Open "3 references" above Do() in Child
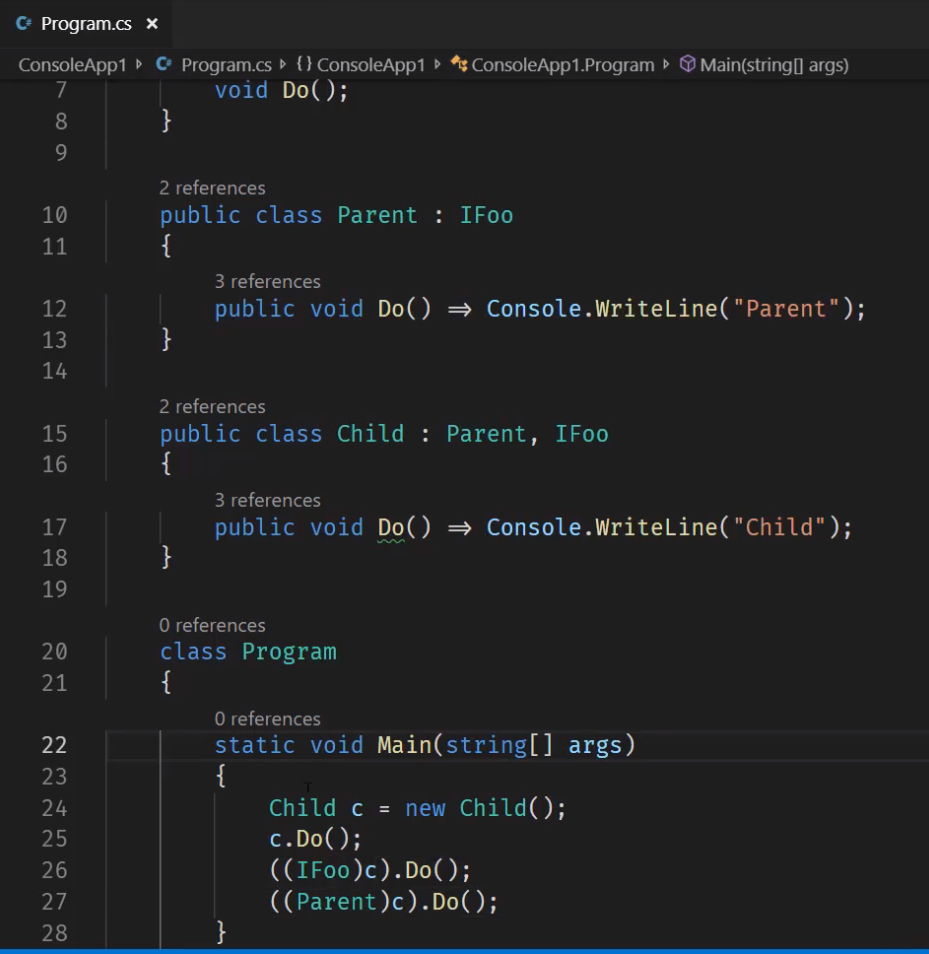This screenshot has width=929, height=954. coord(267,500)
